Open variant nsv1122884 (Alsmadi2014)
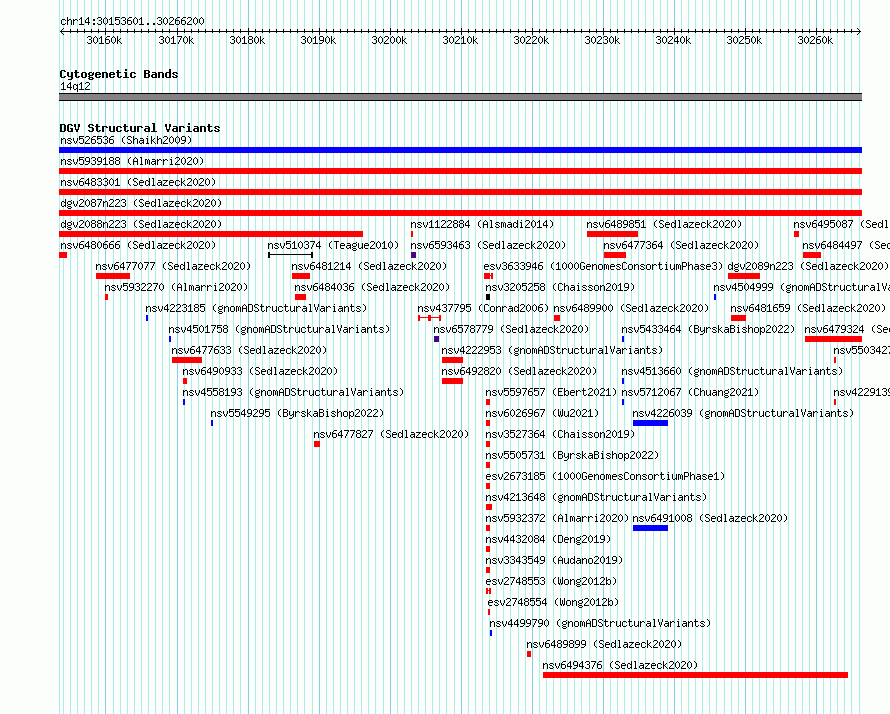 [x=482, y=224]
